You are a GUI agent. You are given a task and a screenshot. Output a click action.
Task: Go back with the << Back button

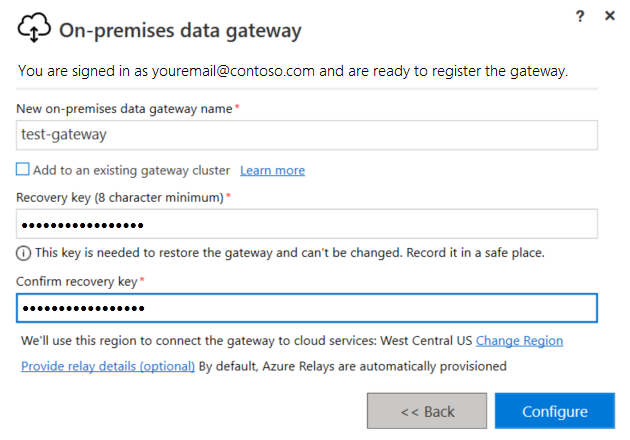click(x=427, y=411)
